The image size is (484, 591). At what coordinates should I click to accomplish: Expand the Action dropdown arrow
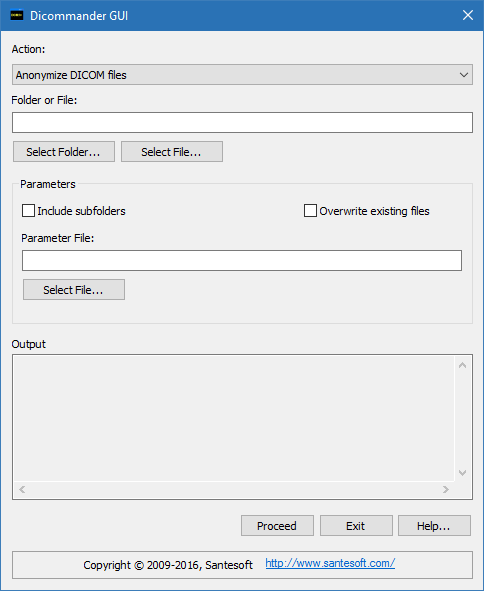click(x=464, y=75)
